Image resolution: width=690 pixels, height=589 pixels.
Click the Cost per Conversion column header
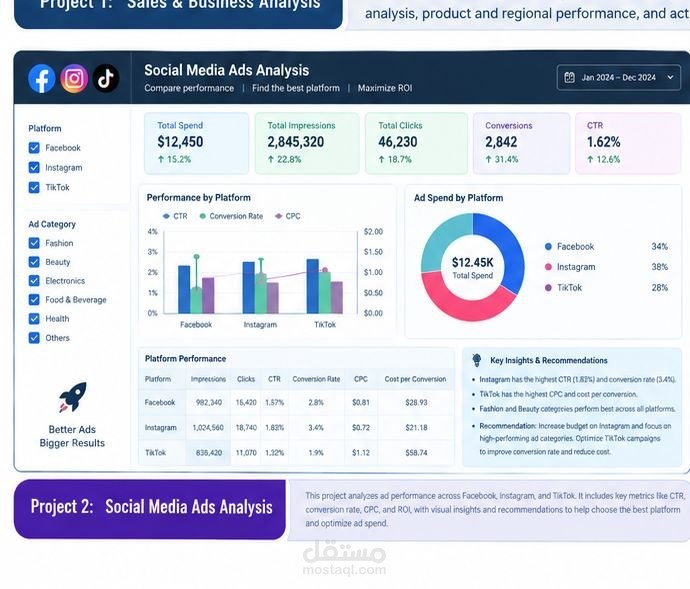[x=415, y=379]
